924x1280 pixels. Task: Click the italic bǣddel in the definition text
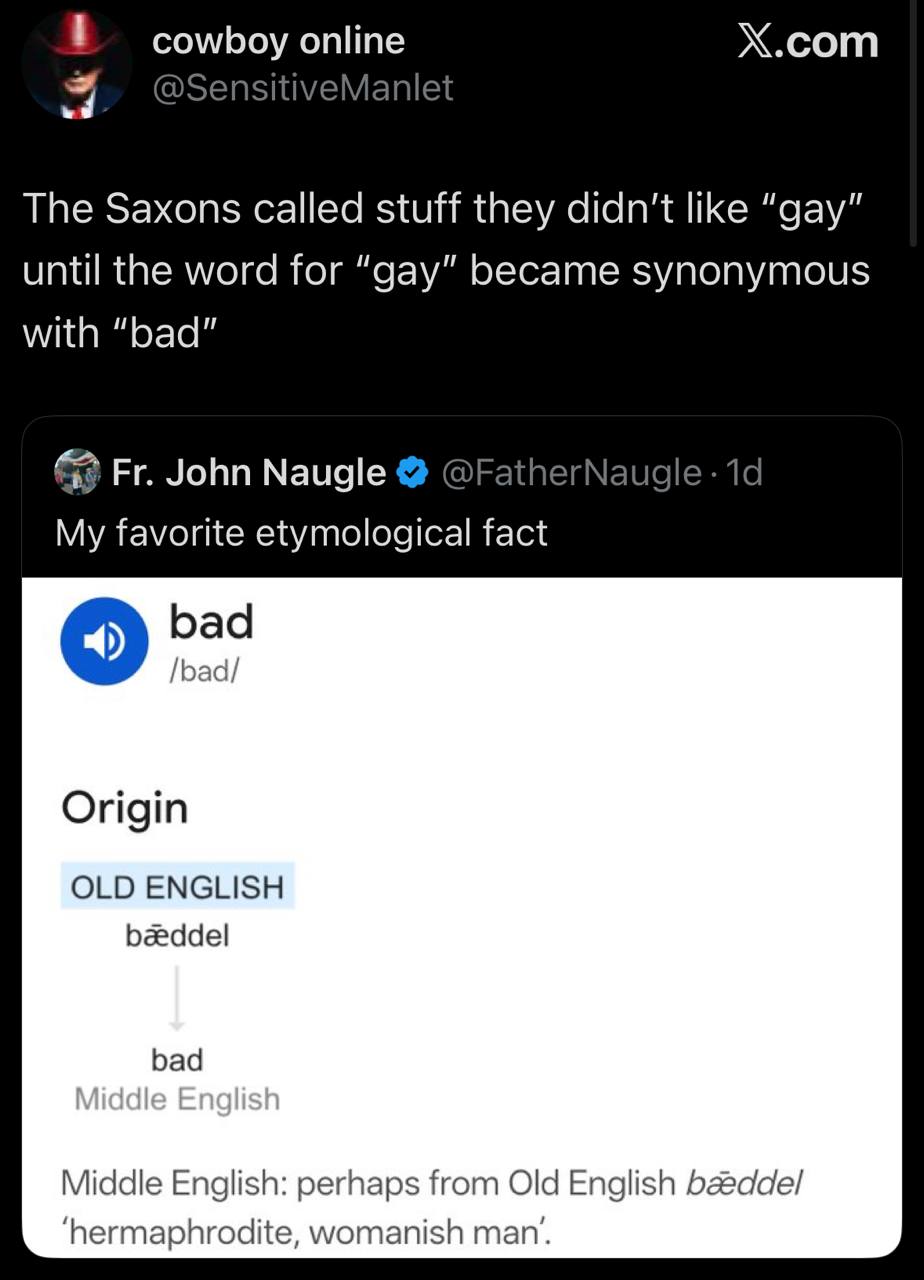pos(744,1183)
